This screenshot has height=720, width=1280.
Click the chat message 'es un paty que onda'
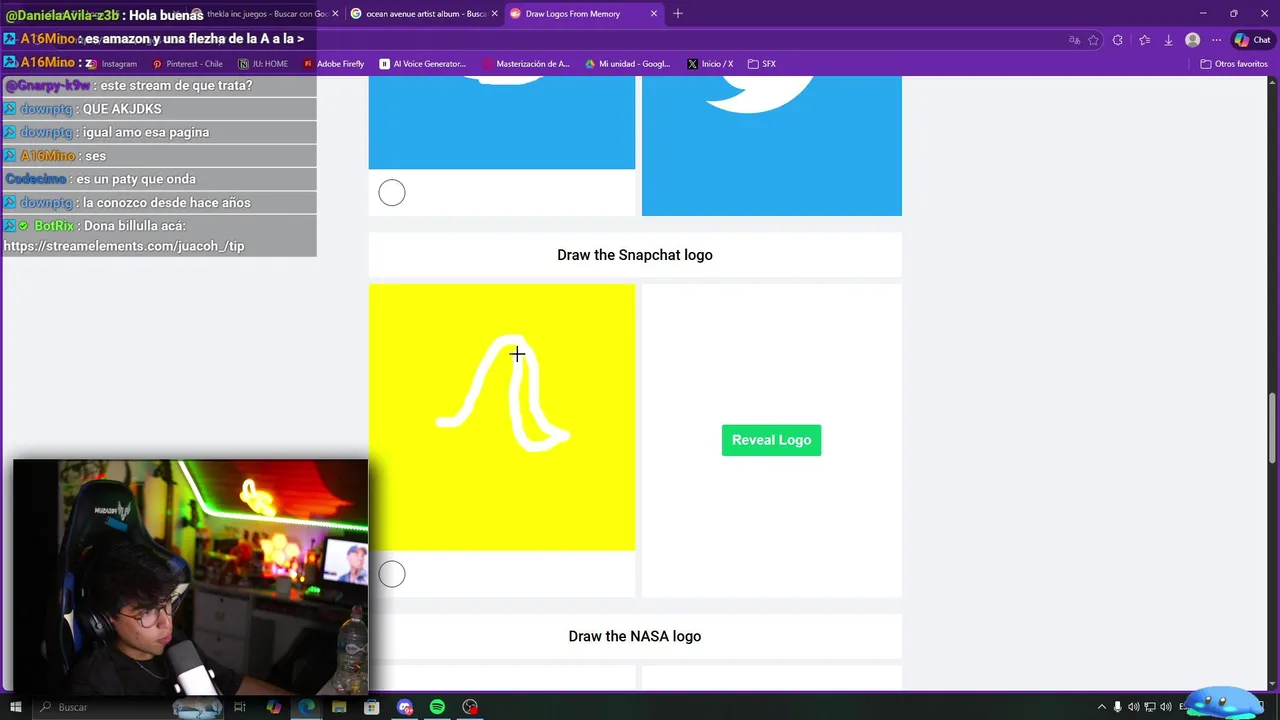[x=136, y=179]
